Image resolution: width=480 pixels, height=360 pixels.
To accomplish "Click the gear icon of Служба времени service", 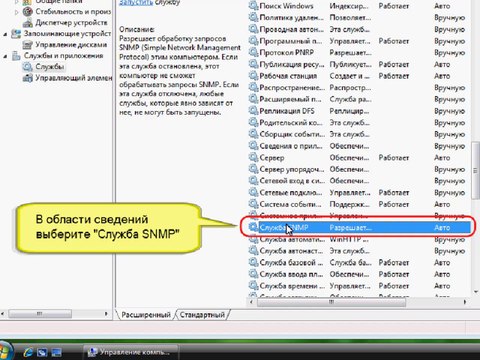I will tap(253, 286).
